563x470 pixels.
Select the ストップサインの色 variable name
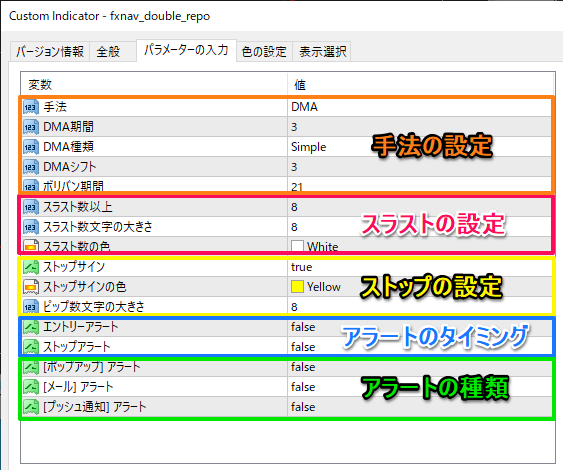click(85, 287)
